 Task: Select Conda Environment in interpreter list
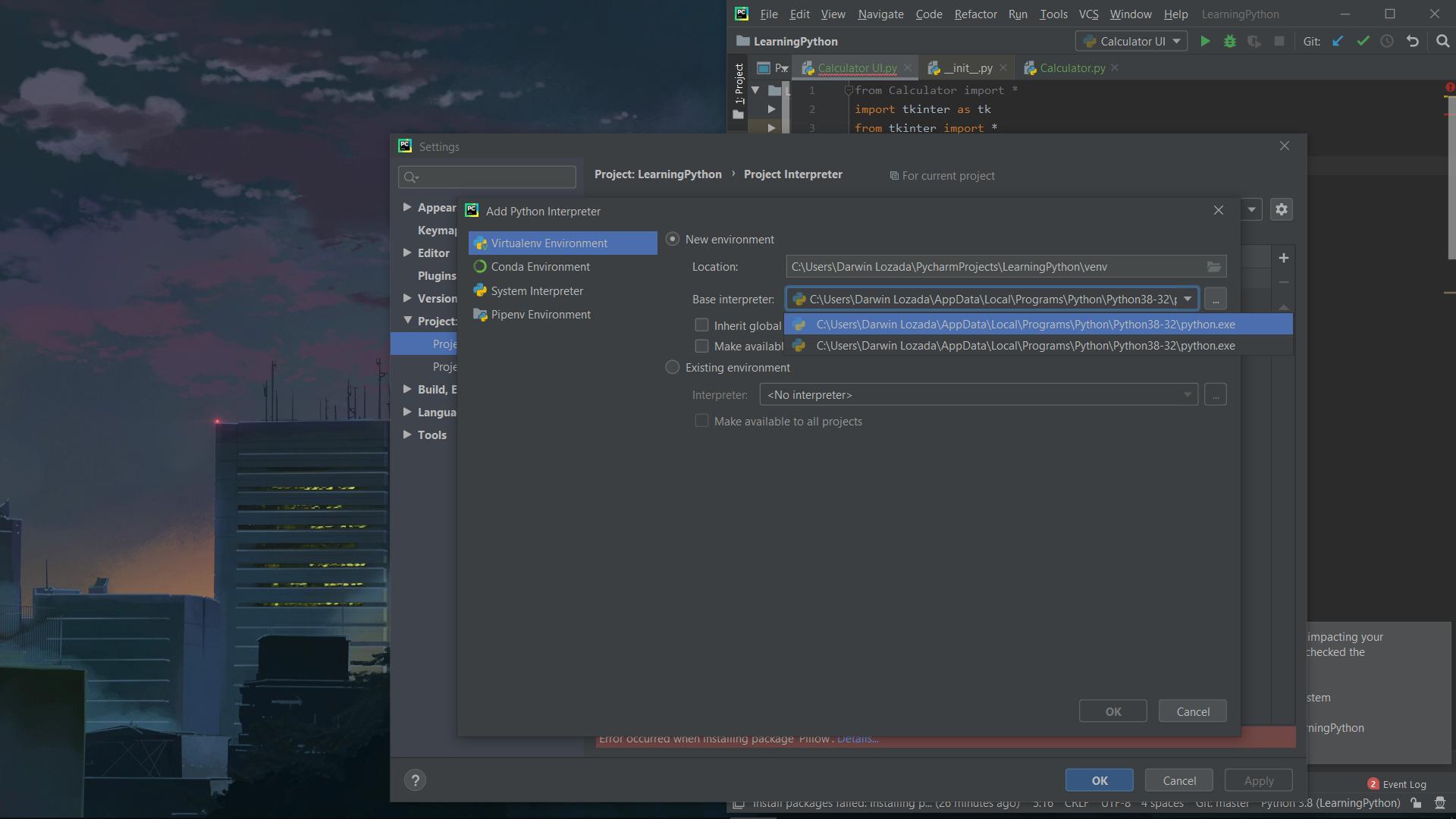click(563, 267)
